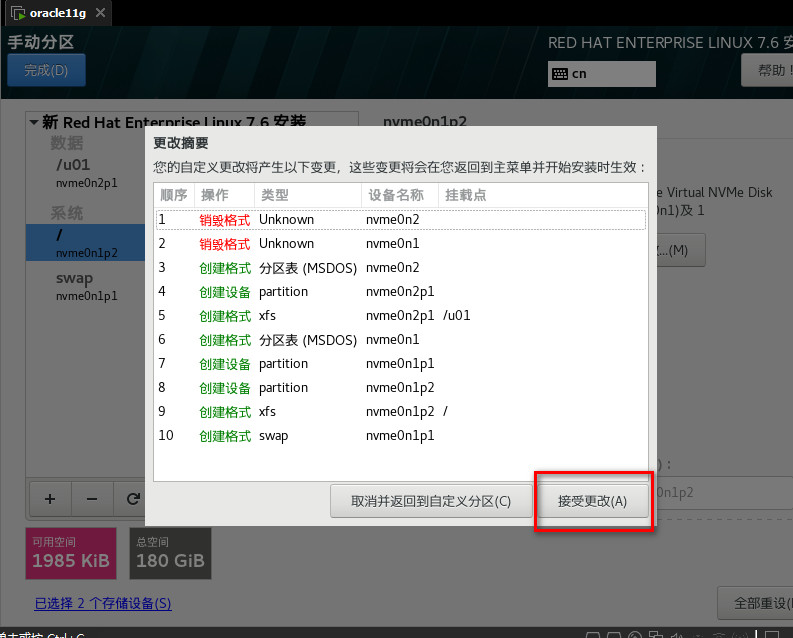Click 全部重设 reset all button
Image resolution: width=793 pixels, height=638 pixels.
point(756,603)
